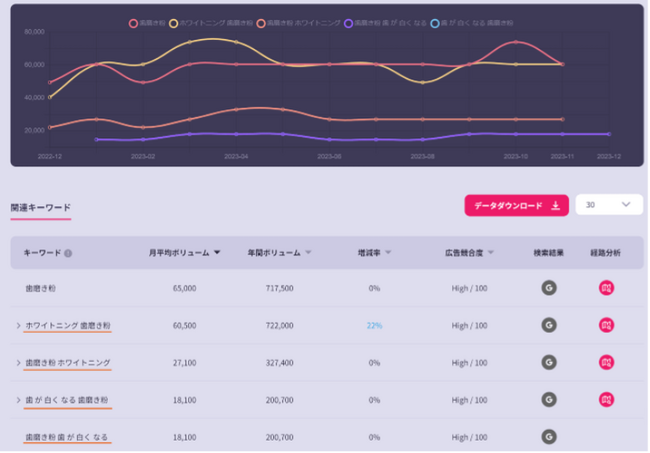
Task: Click info icon next to キーワード header
Action: (68, 253)
